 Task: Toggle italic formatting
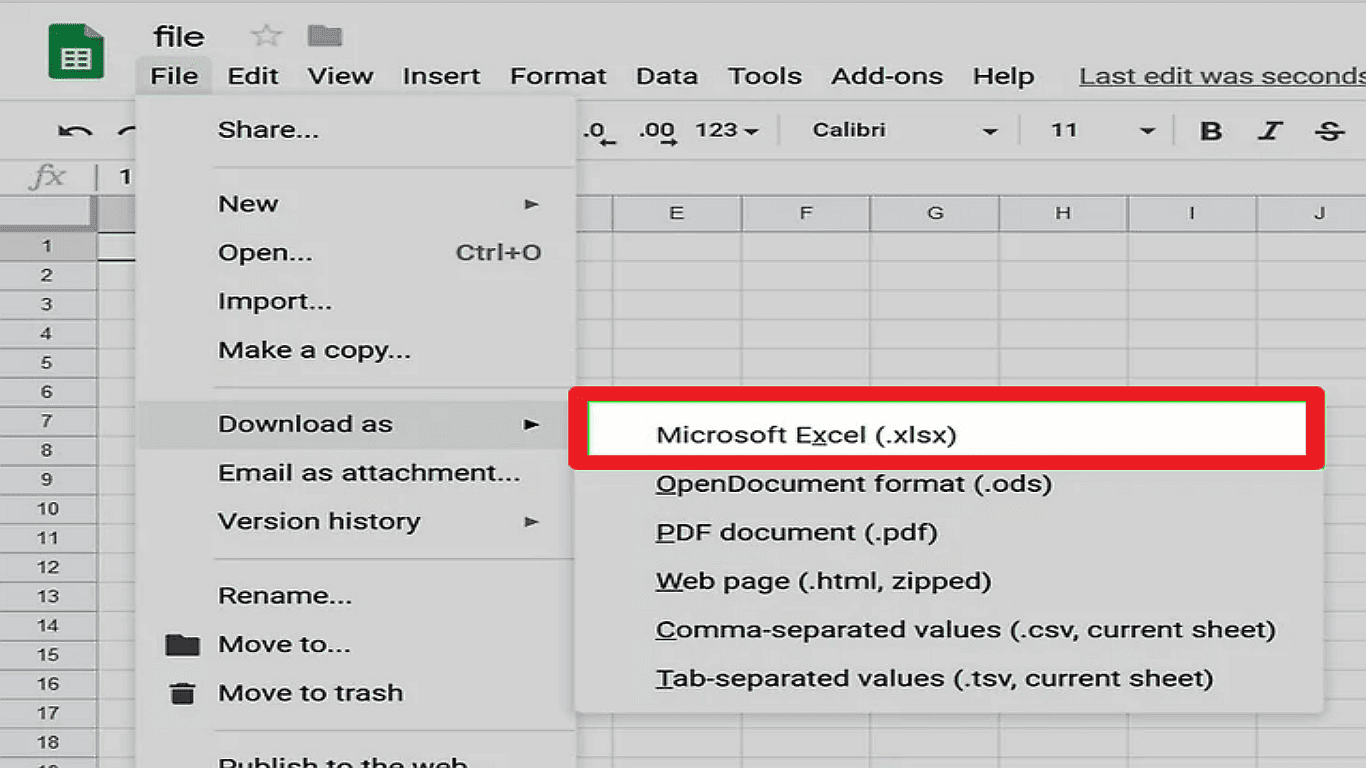(1271, 131)
